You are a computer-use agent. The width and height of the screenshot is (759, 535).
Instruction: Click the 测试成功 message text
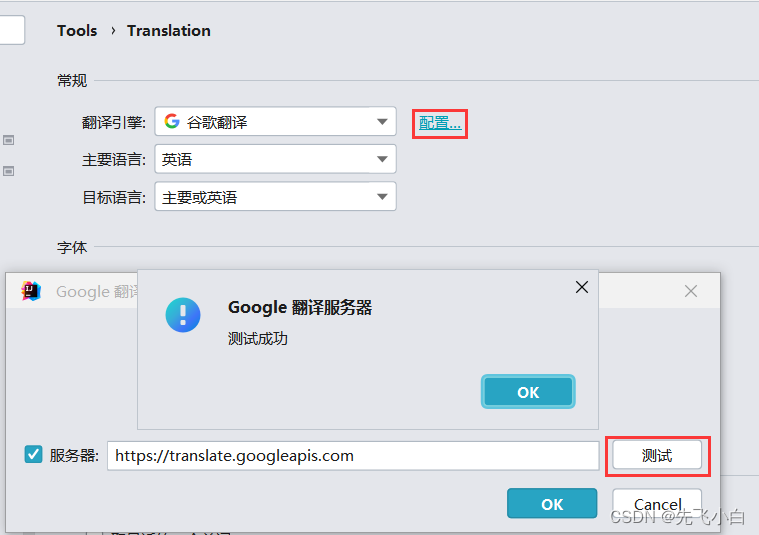258,338
